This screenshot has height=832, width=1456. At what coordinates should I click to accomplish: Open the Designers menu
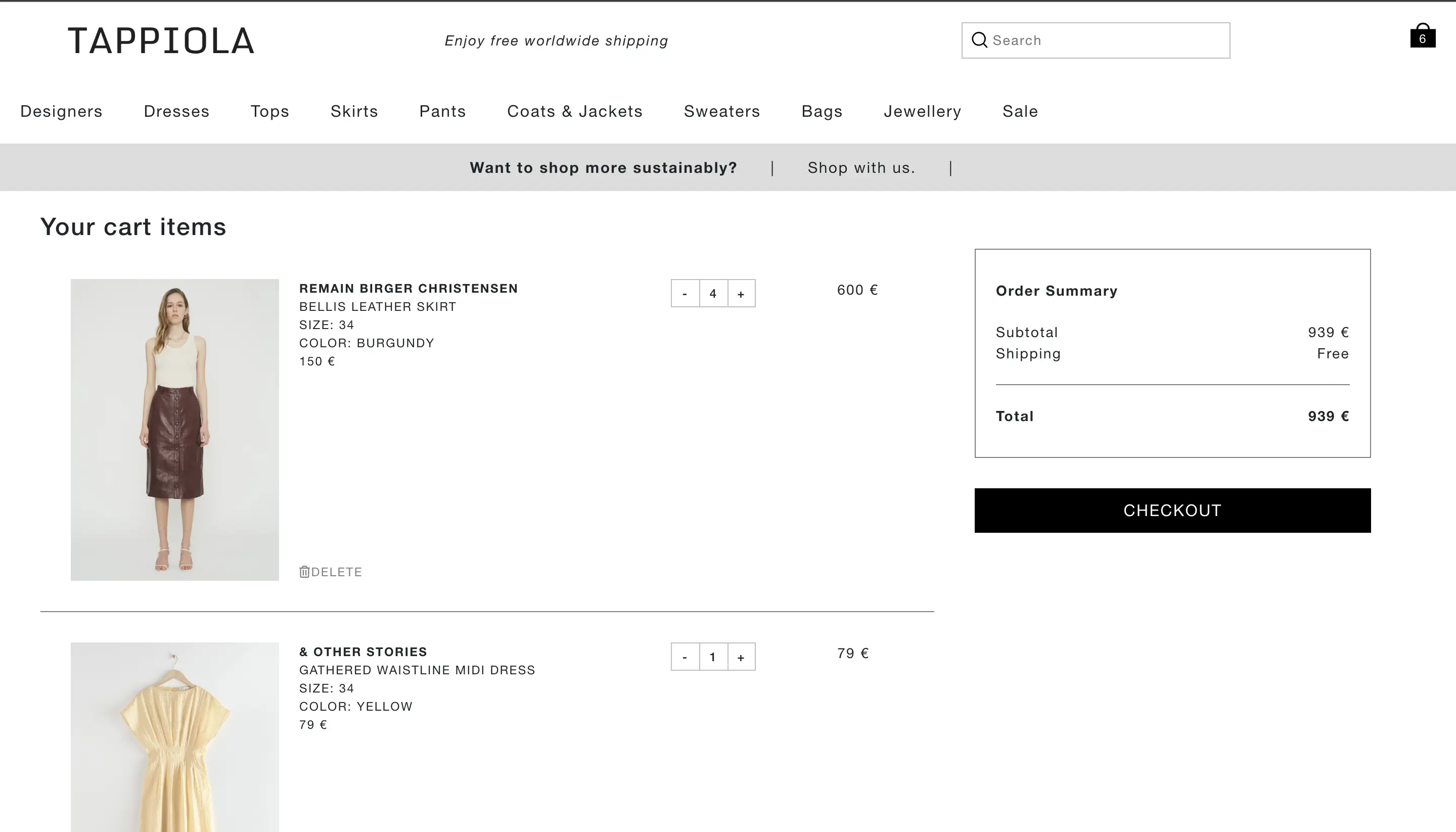point(61,111)
